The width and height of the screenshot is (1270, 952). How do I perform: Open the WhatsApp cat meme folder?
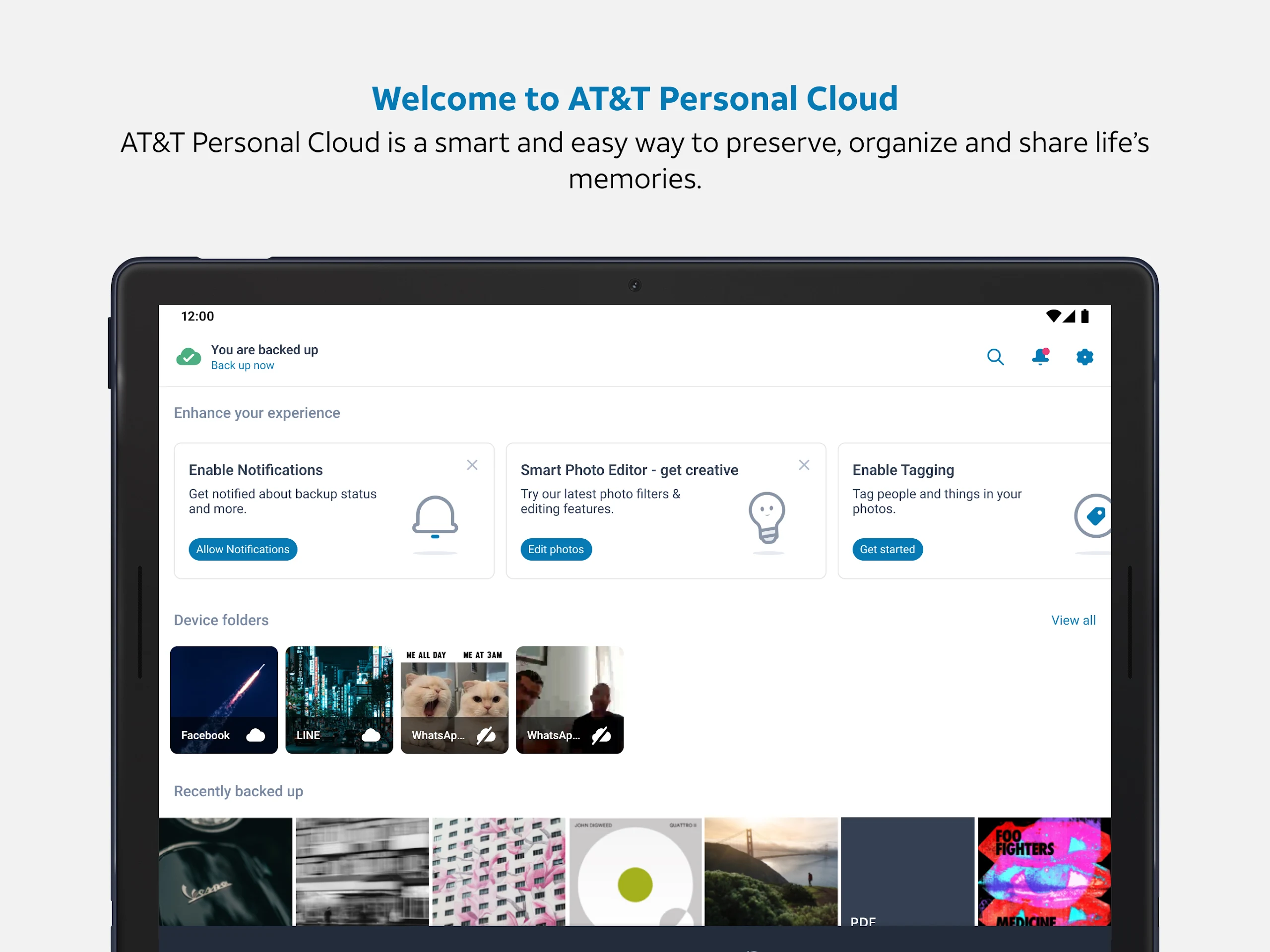click(455, 700)
